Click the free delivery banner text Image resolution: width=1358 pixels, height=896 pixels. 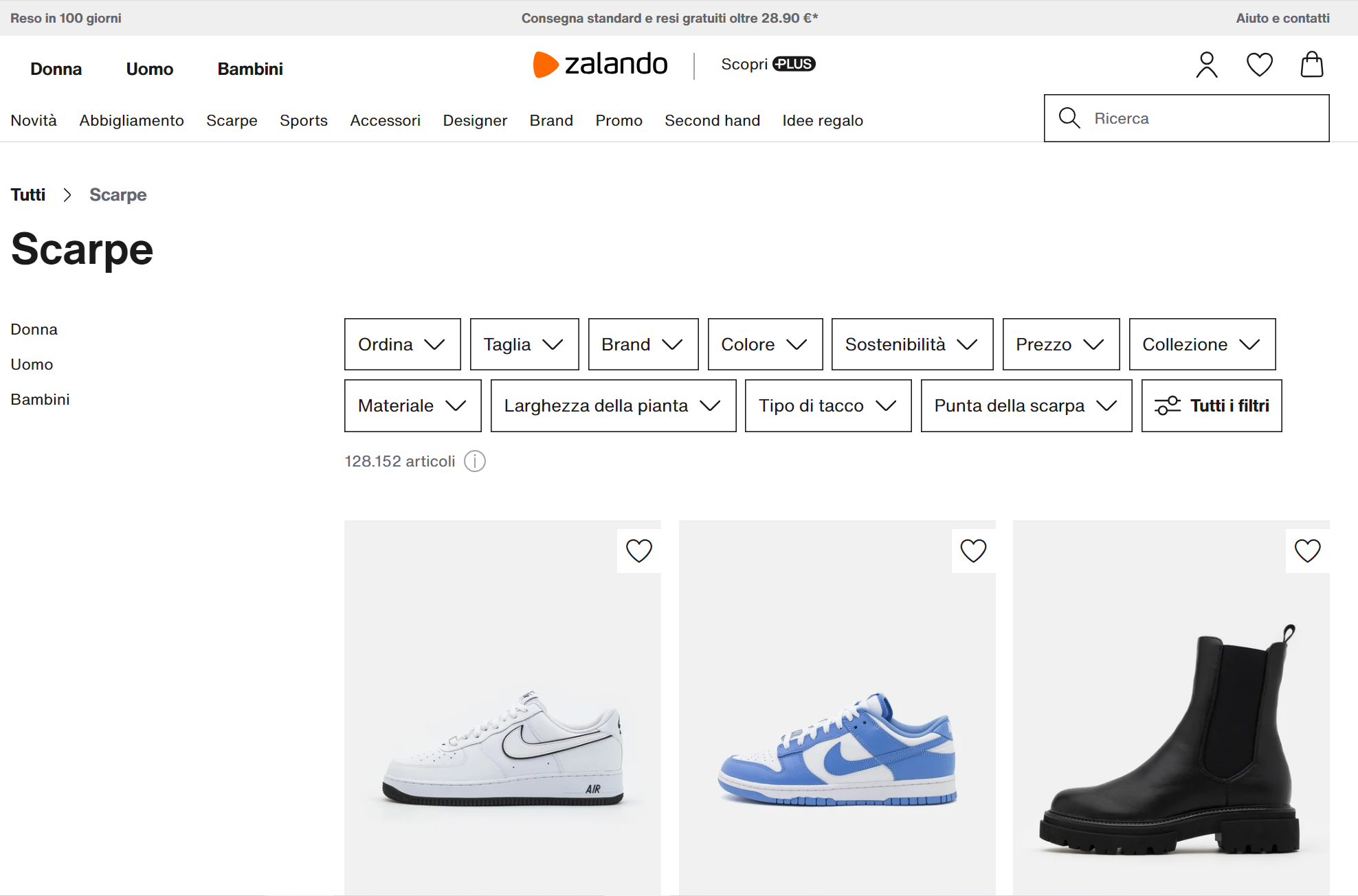click(669, 18)
